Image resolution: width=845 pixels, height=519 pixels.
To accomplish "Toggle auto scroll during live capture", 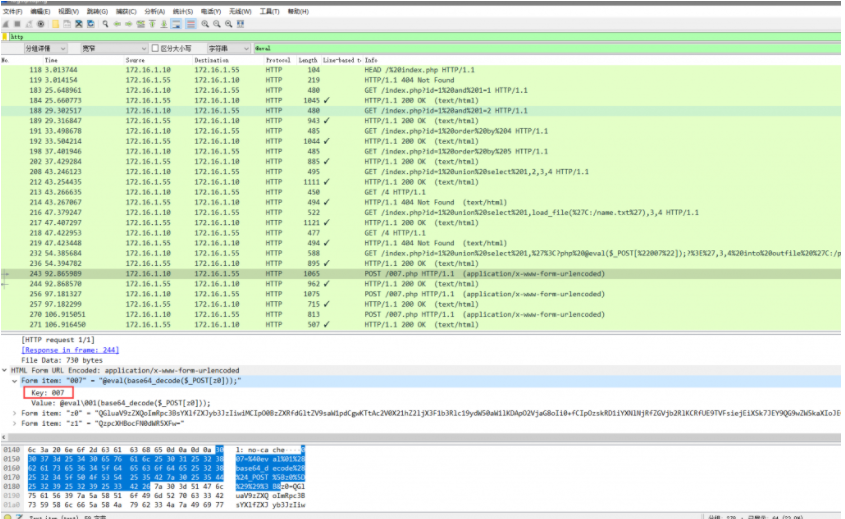I will [x=176, y=24].
